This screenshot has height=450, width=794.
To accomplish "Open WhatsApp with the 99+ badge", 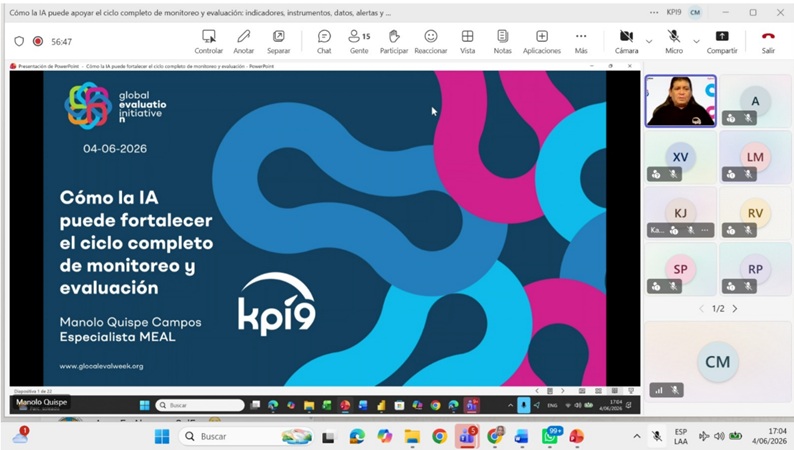I will point(550,436).
